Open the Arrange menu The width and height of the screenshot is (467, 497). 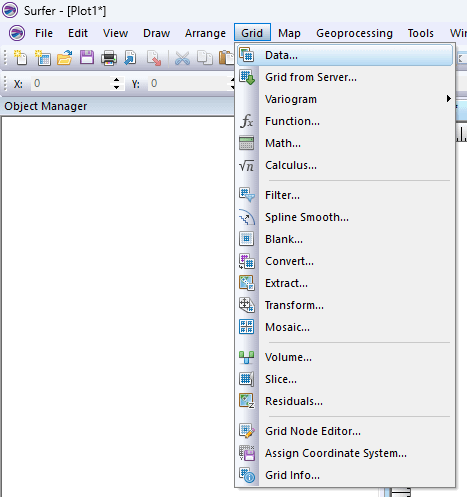205,33
